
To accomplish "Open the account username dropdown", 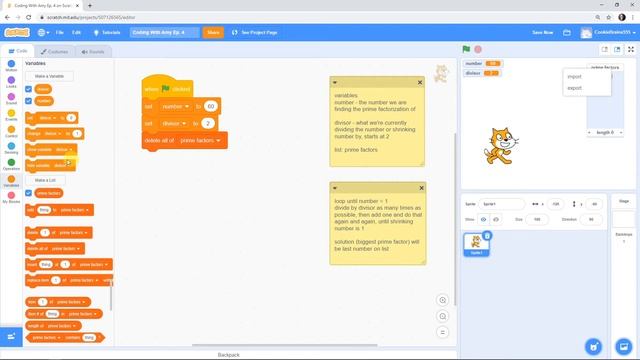I will (x=609, y=32).
